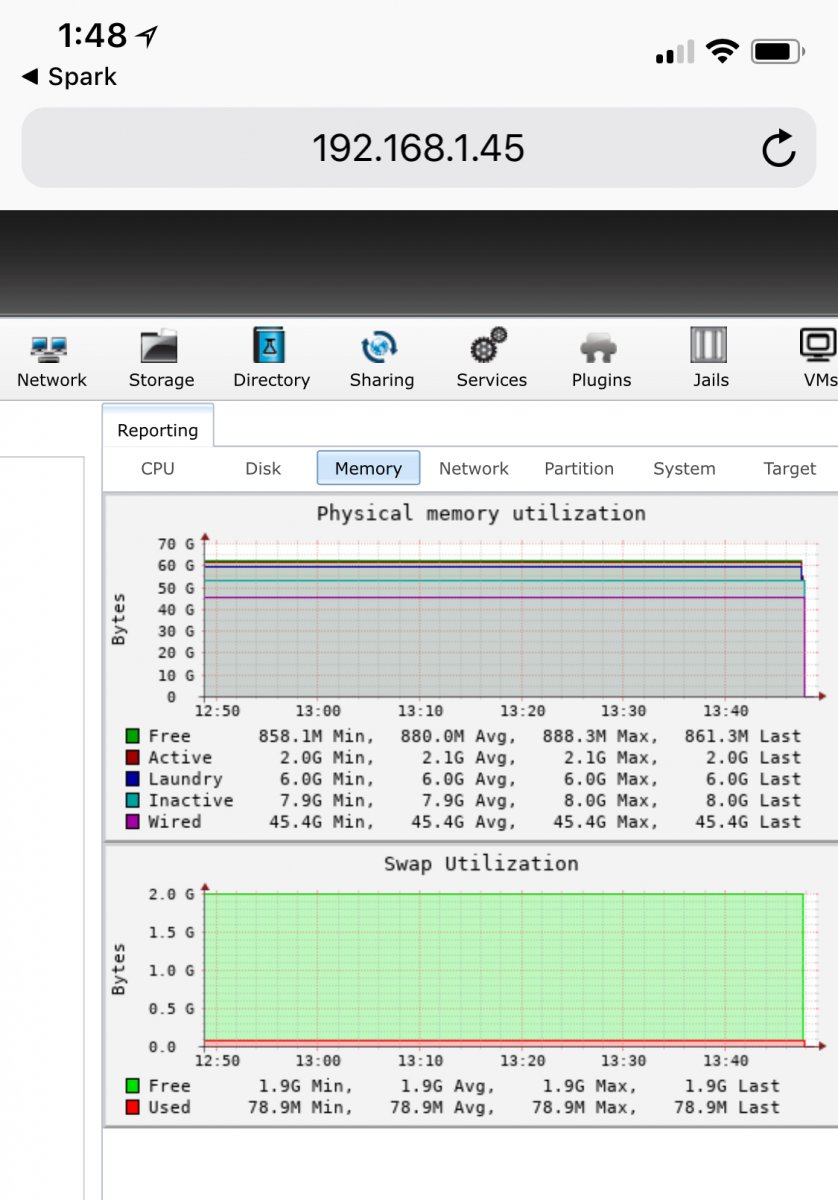Screen dimensions: 838x1200
Task: Switch to the Disk reporting tab
Action: (x=263, y=468)
